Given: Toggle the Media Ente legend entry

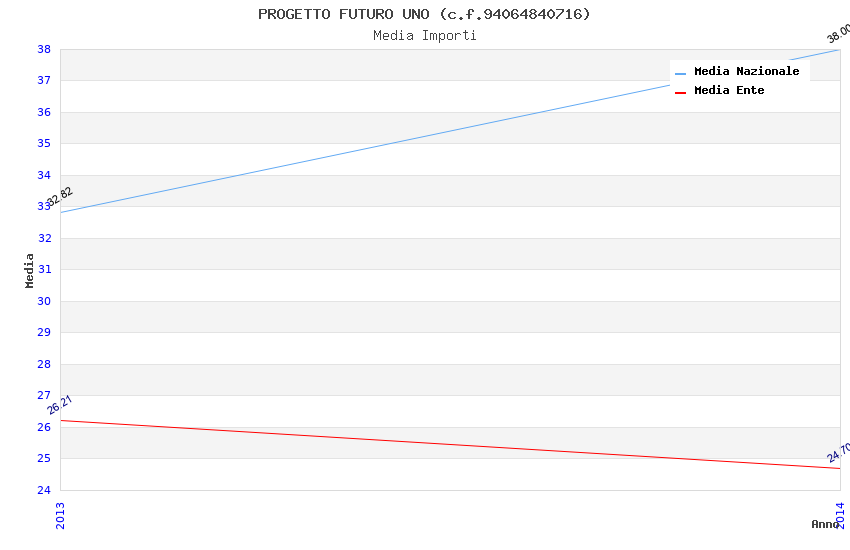Looking at the screenshot, I should [x=729, y=91].
